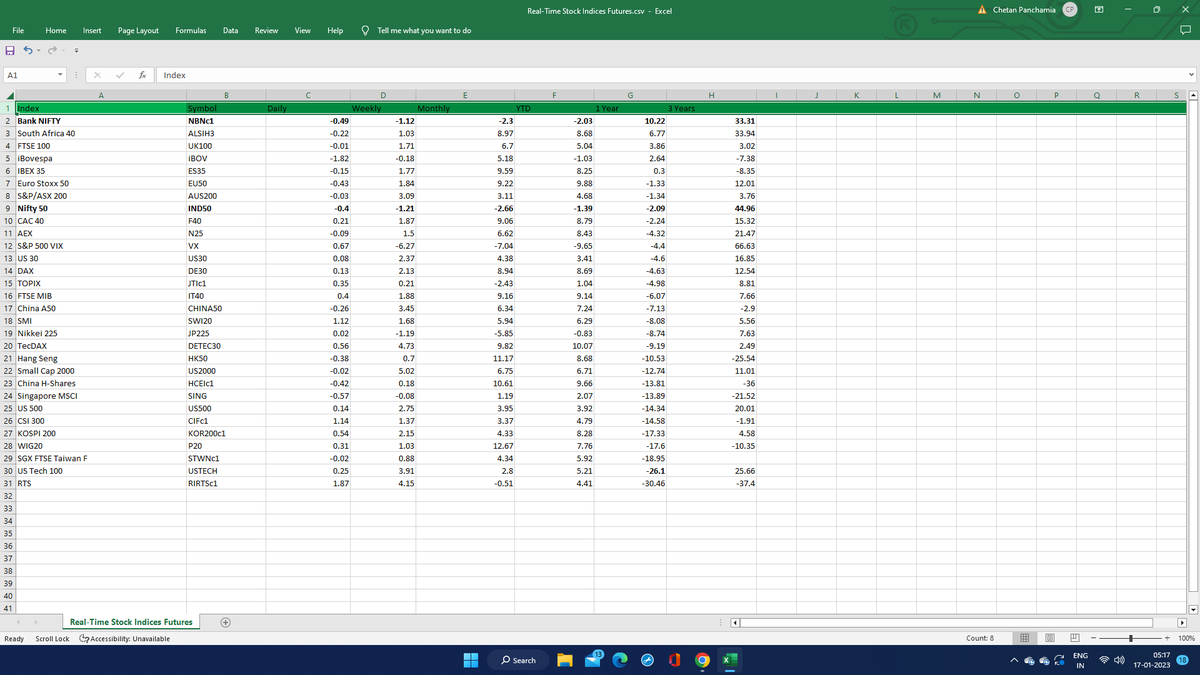
Task: Switch to Page Layout view in status bar
Action: click(x=1052, y=638)
